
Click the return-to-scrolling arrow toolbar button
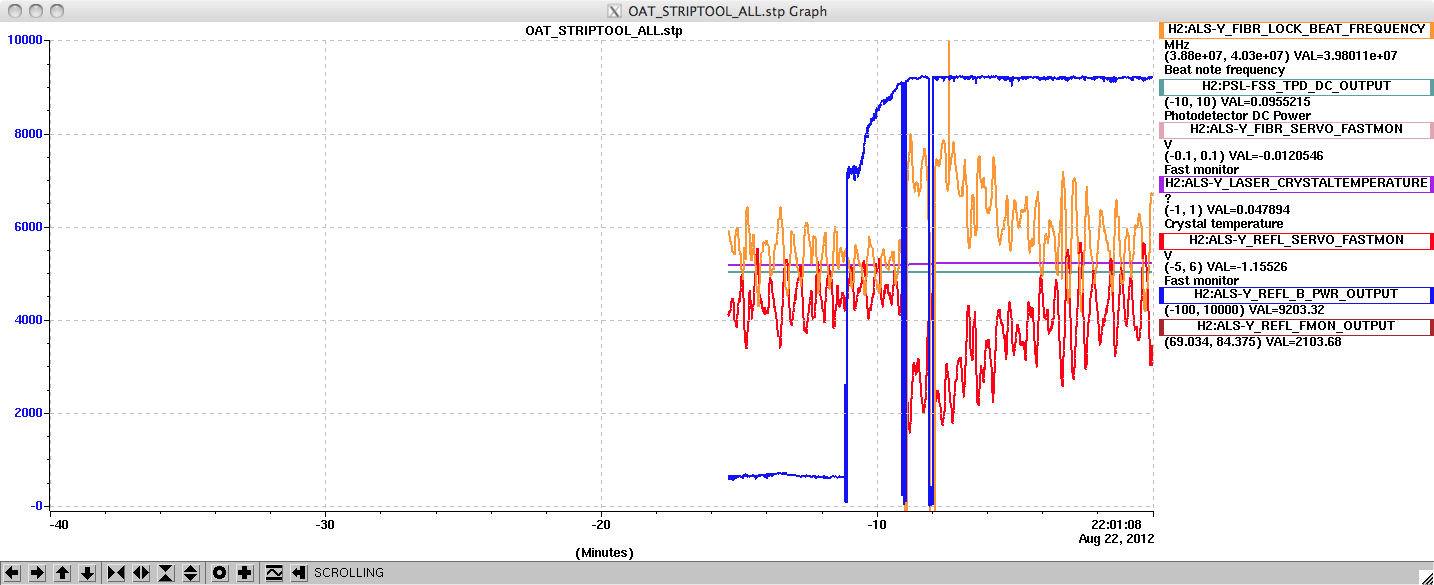pyautogui.click(x=298, y=573)
